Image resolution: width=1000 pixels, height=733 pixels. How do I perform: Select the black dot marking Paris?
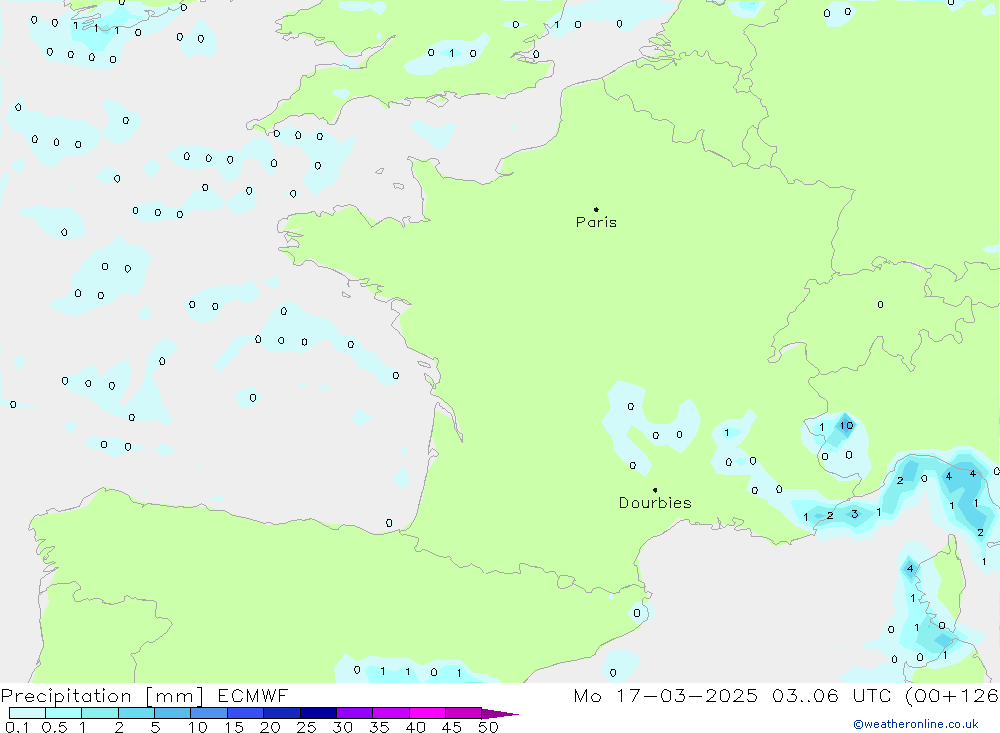point(596,209)
